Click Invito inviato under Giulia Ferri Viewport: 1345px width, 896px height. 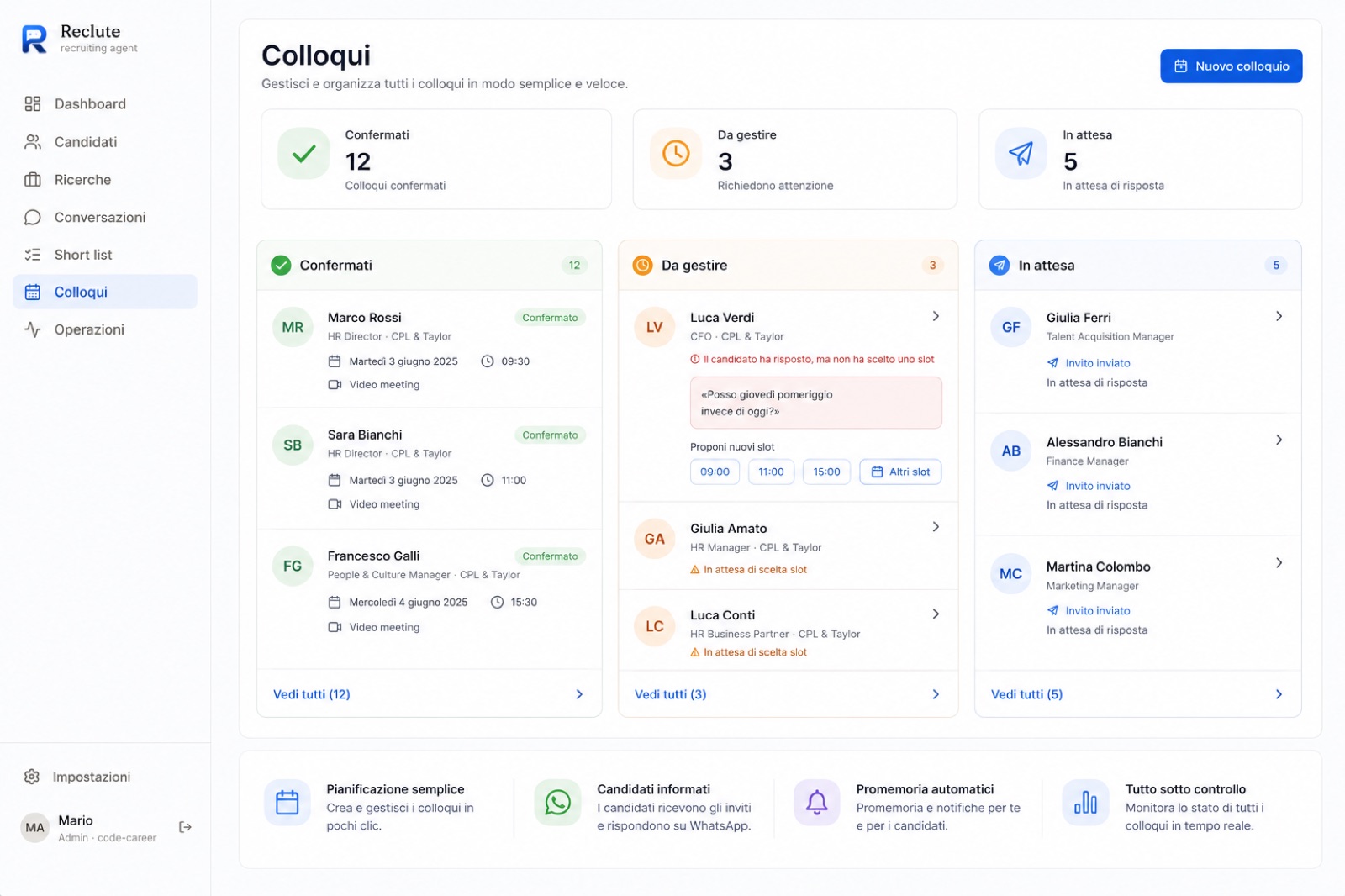pos(1089,363)
